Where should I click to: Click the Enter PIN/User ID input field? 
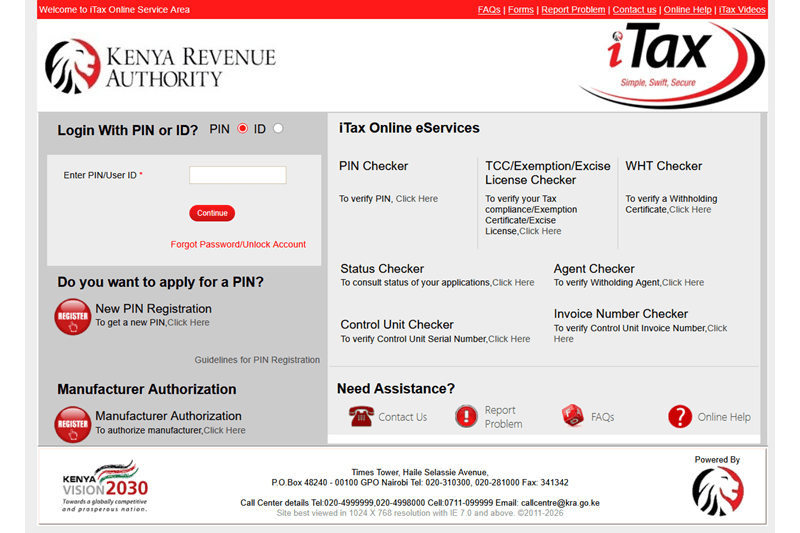pos(238,175)
